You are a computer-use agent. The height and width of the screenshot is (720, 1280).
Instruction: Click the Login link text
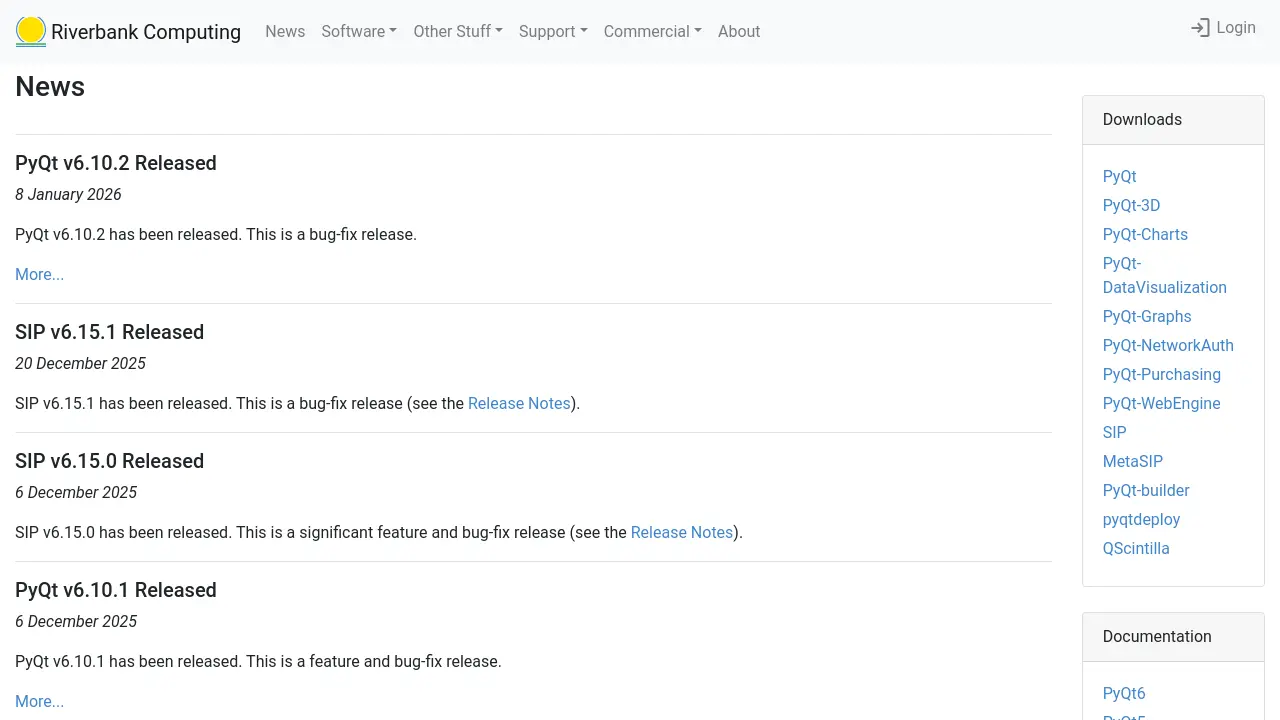(1236, 28)
